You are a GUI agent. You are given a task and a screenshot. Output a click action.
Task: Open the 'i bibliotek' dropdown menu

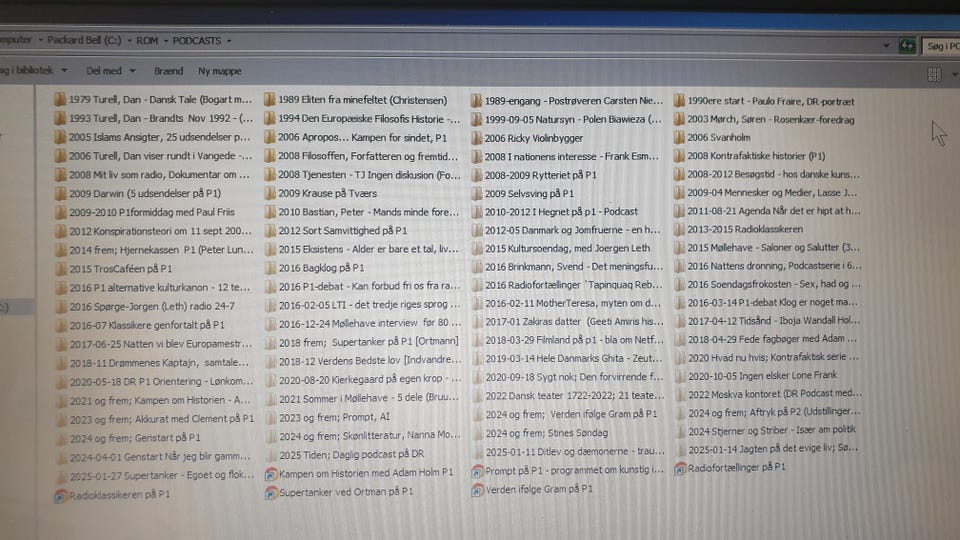click(34, 70)
